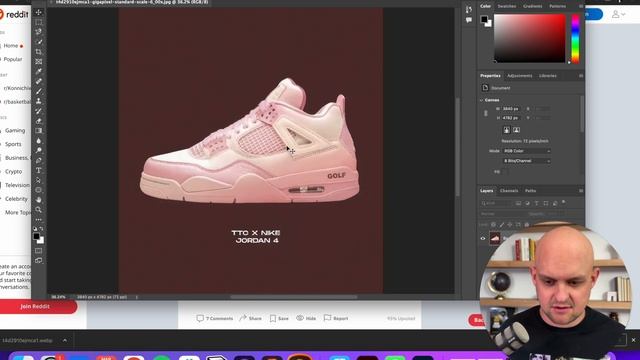Select the Dodge tool
The width and height of the screenshot is (640, 360).
(x=39, y=151)
